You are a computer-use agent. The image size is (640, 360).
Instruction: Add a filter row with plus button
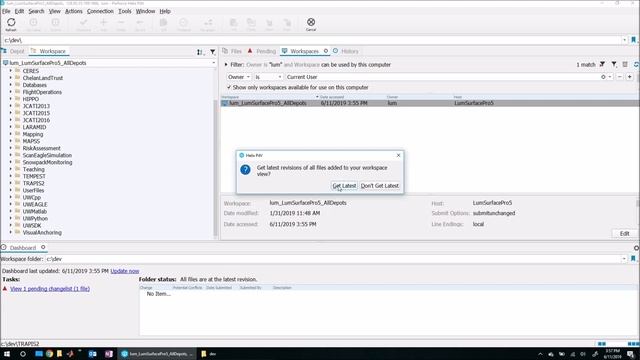tap(630, 77)
